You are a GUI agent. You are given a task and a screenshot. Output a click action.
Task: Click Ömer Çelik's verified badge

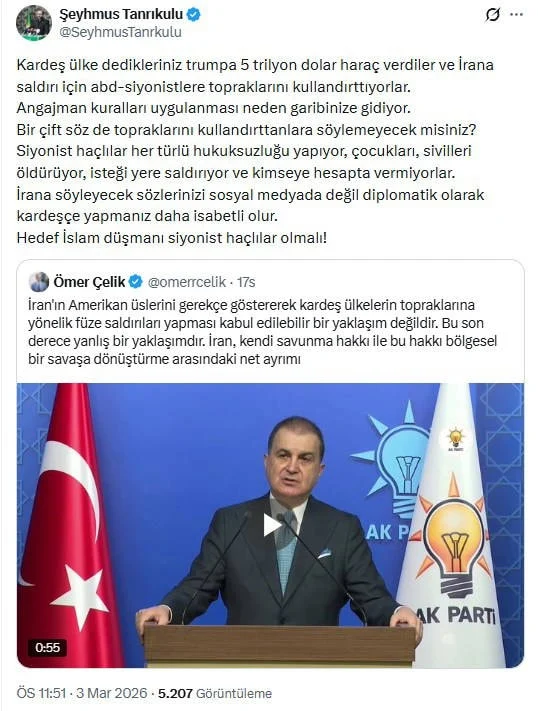click(136, 282)
